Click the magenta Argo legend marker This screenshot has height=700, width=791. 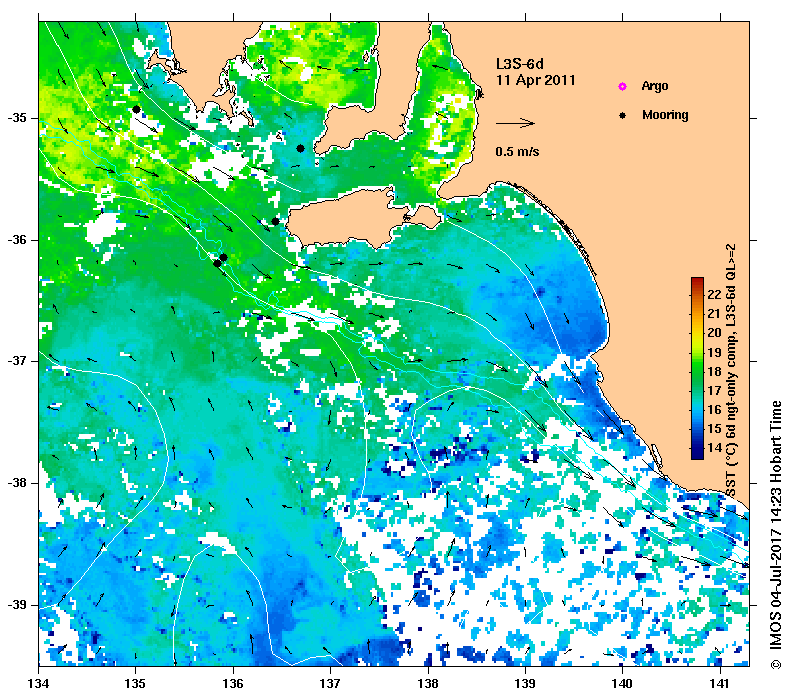[x=623, y=86]
